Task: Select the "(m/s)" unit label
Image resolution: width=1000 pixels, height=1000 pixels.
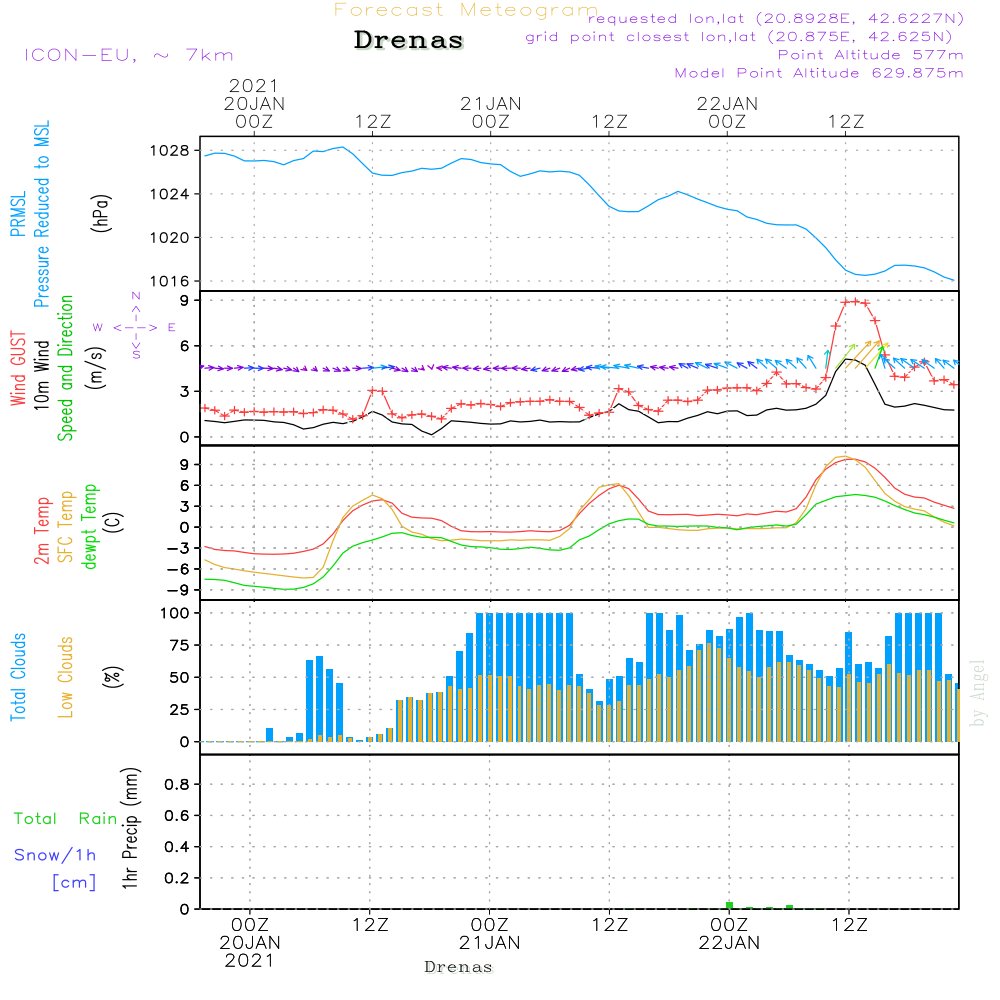Action: (96, 368)
